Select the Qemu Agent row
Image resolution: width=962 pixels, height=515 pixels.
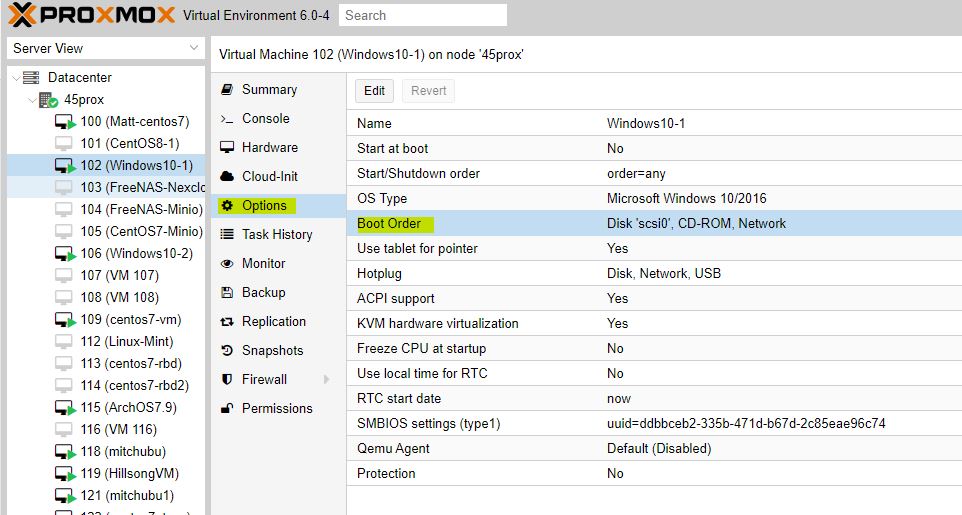pyautogui.click(x=654, y=449)
